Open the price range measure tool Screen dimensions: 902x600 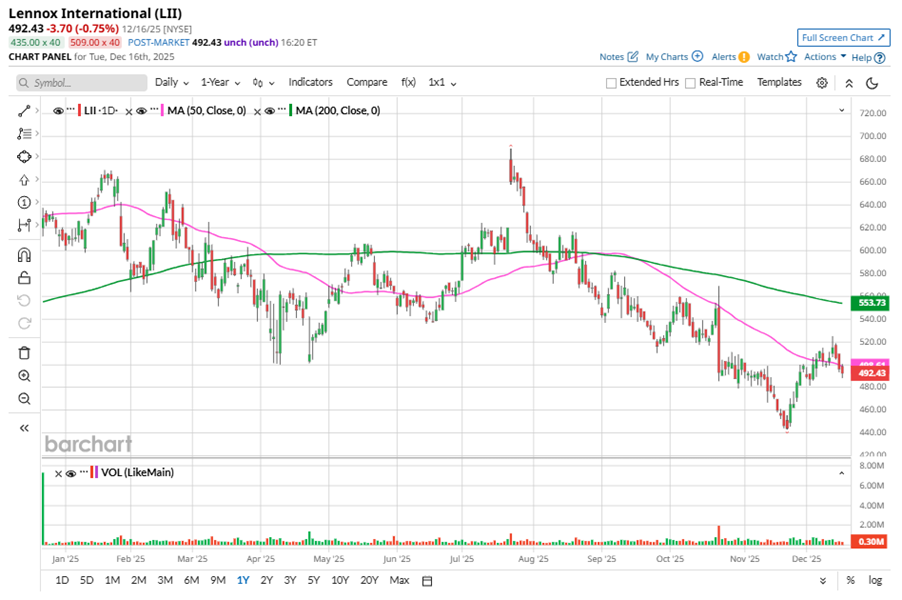click(24, 226)
